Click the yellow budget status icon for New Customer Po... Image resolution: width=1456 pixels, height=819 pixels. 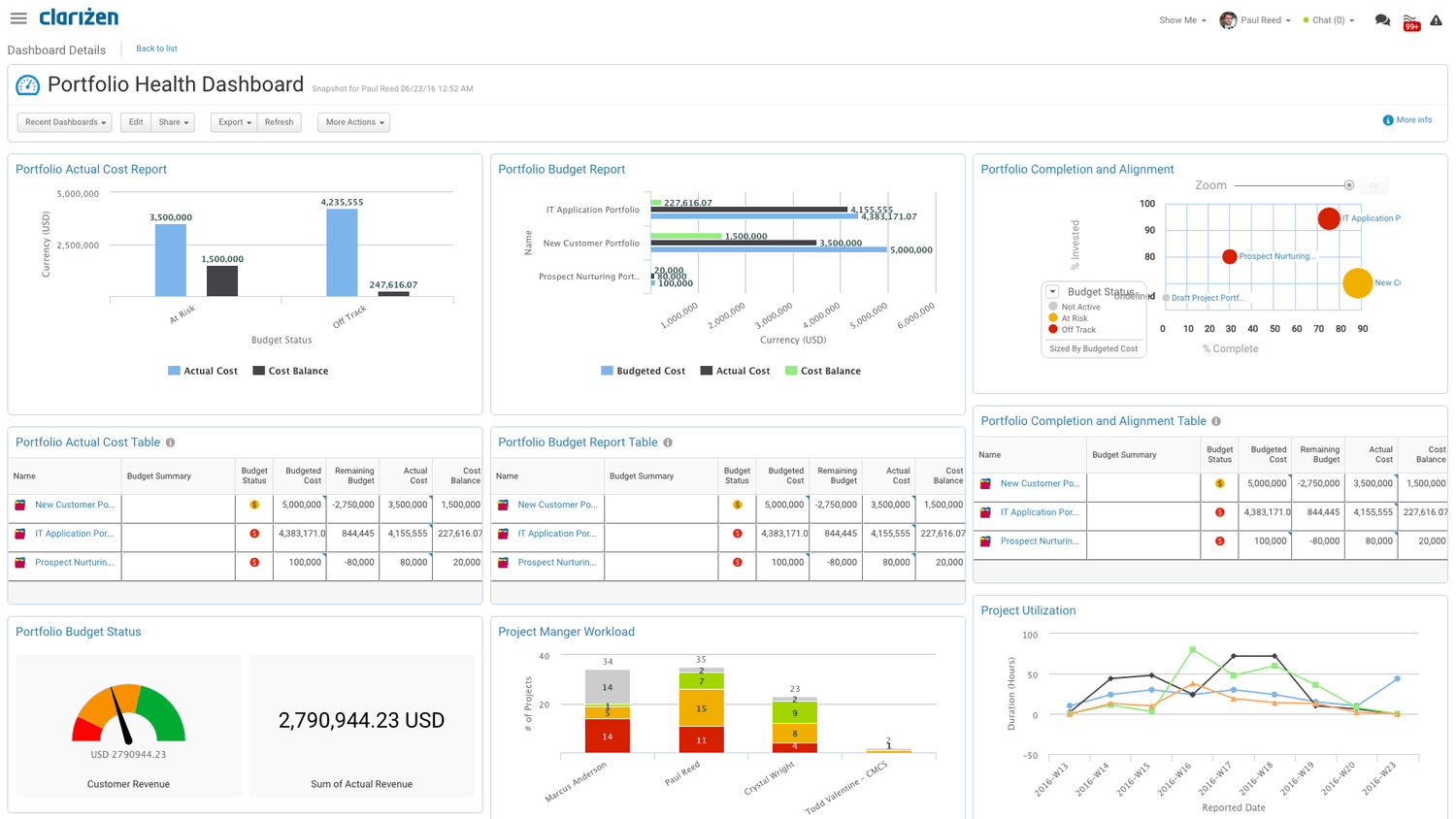(253, 505)
